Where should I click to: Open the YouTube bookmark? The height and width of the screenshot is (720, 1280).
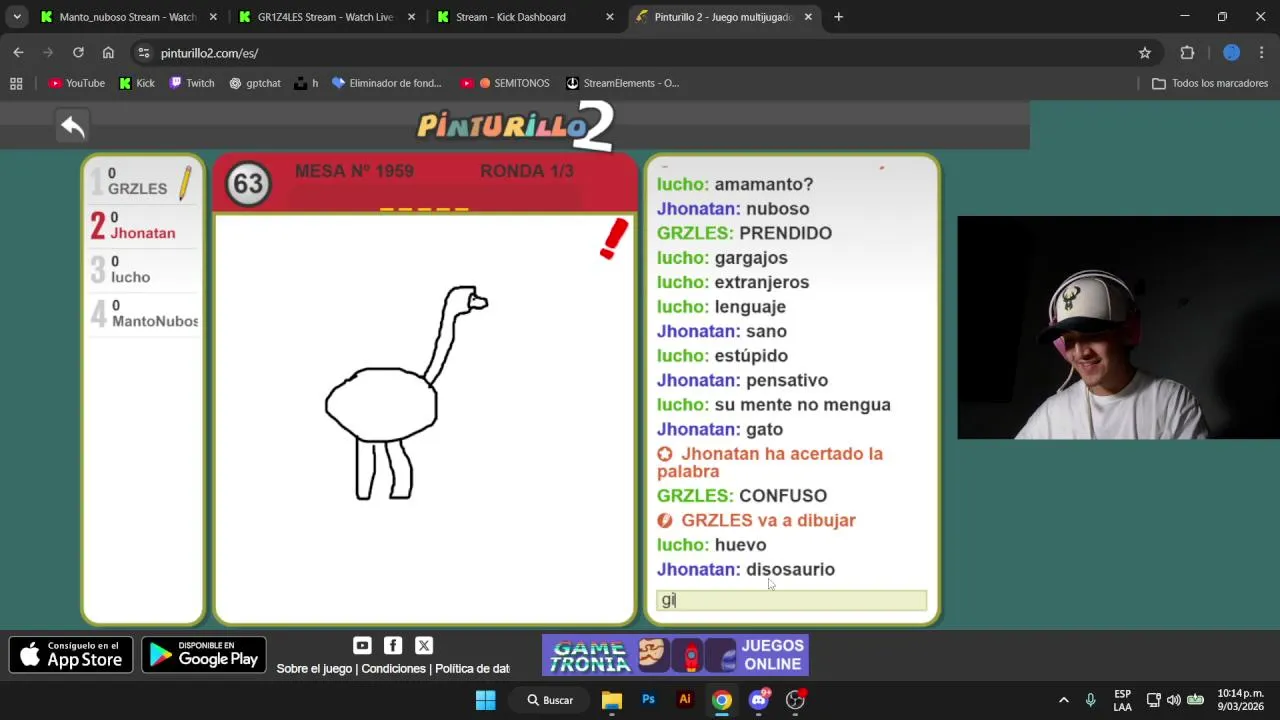pyautogui.click(x=77, y=83)
